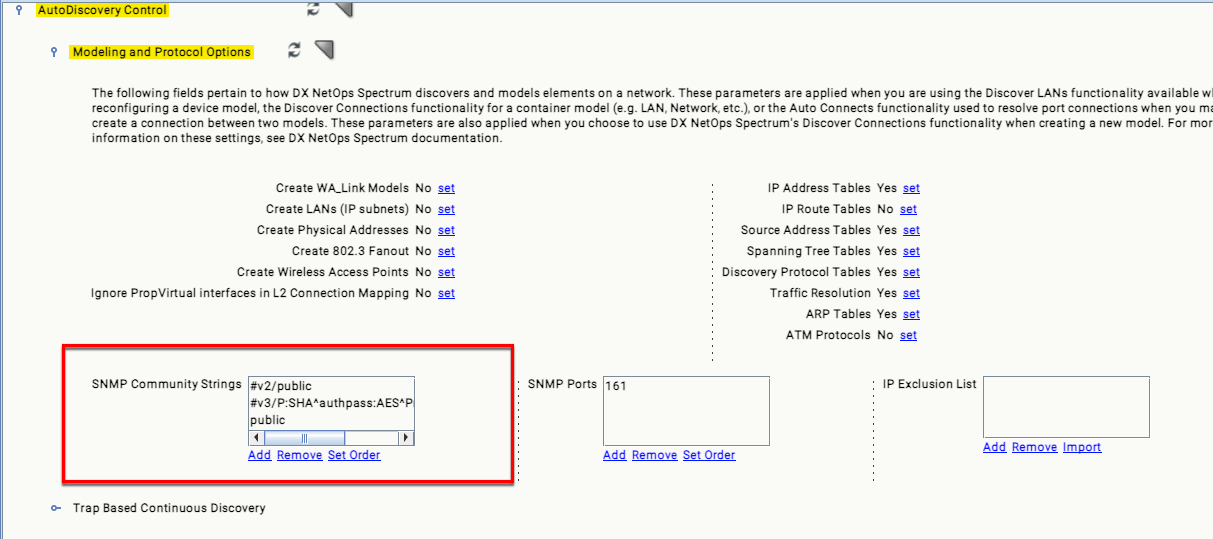The height and width of the screenshot is (539, 1213).
Task: Add an SNMP port
Action: pyautogui.click(x=615, y=455)
